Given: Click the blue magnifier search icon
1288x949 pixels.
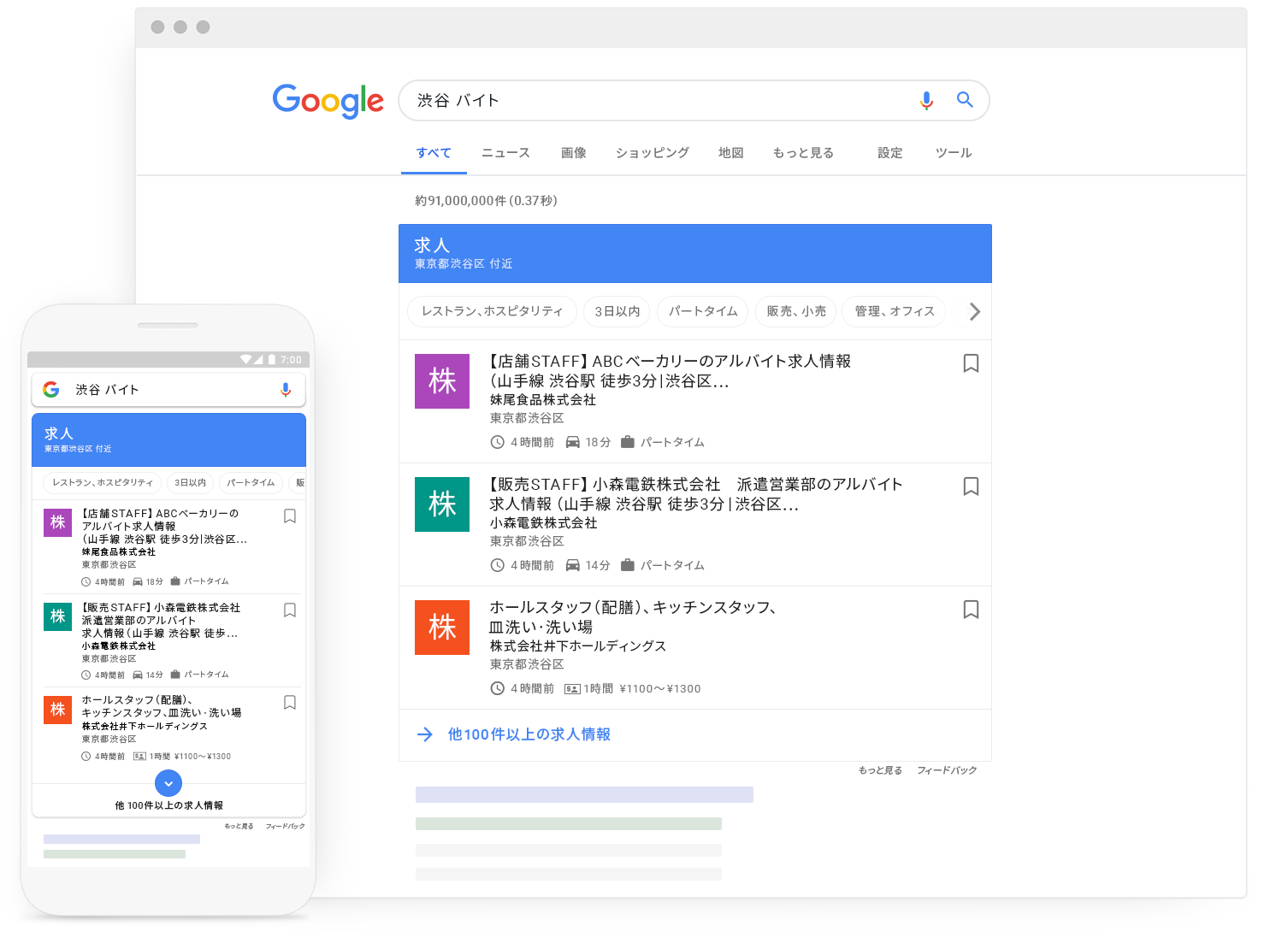Looking at the screenshot, I should coord(965,100).
